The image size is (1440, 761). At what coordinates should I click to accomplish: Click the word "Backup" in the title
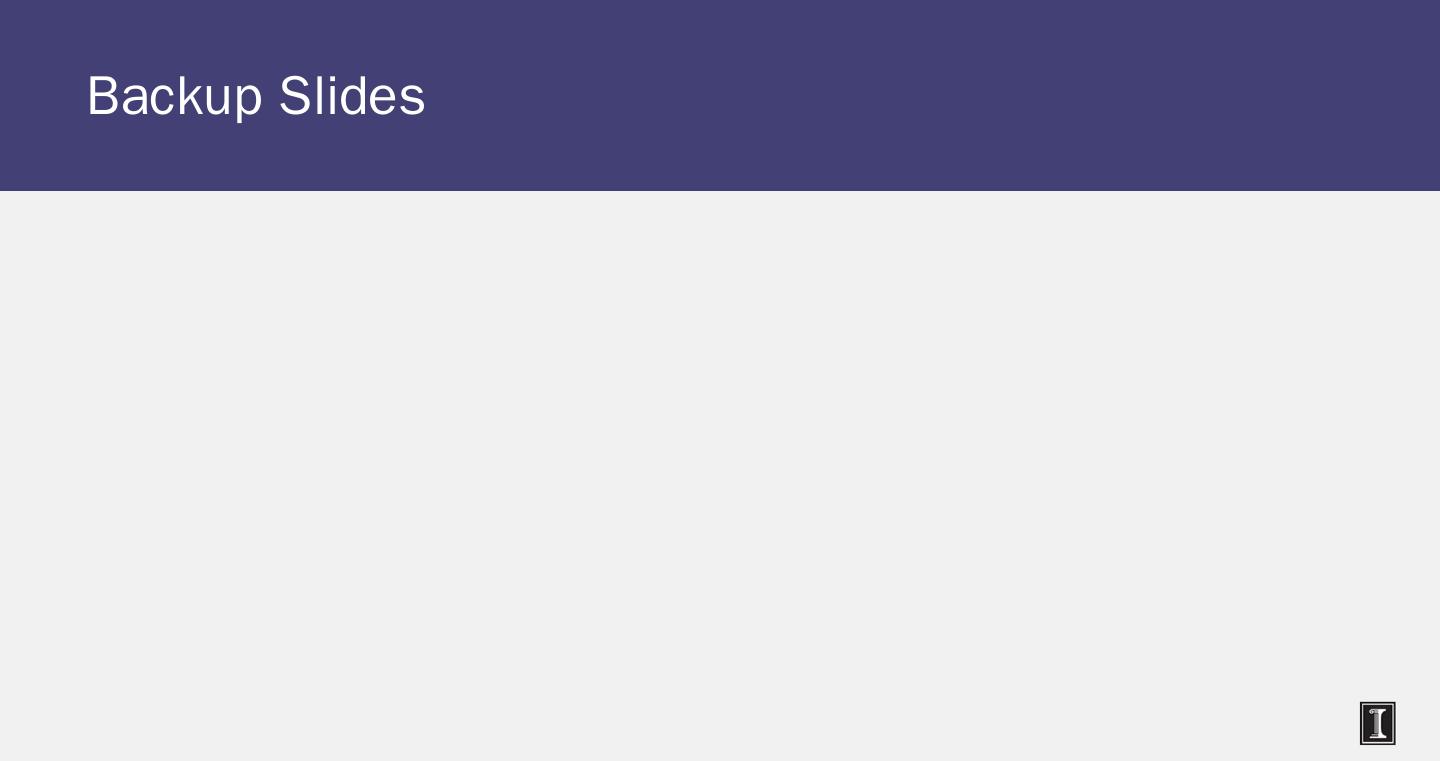[175, 96]
